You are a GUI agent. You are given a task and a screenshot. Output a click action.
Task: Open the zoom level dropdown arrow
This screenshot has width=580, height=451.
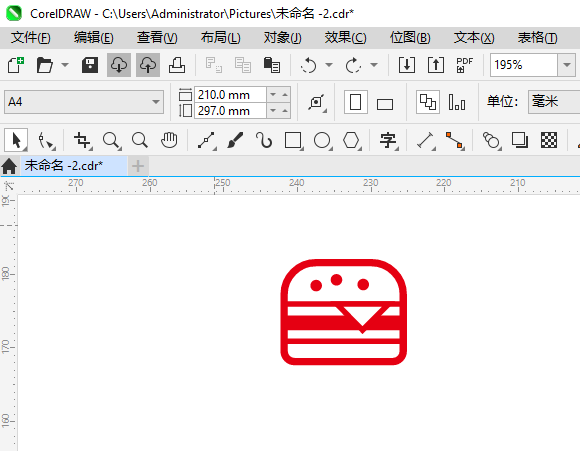[566, 65]
